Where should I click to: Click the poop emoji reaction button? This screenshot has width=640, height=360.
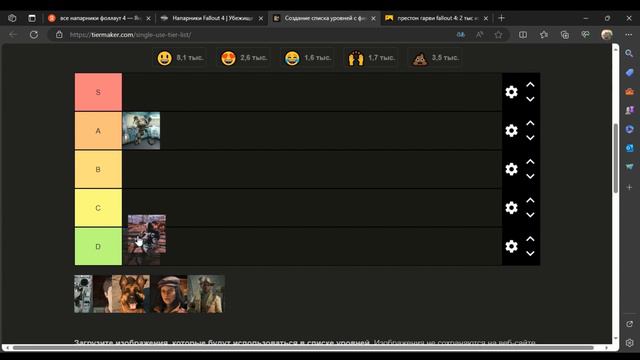tap(435, 58)
